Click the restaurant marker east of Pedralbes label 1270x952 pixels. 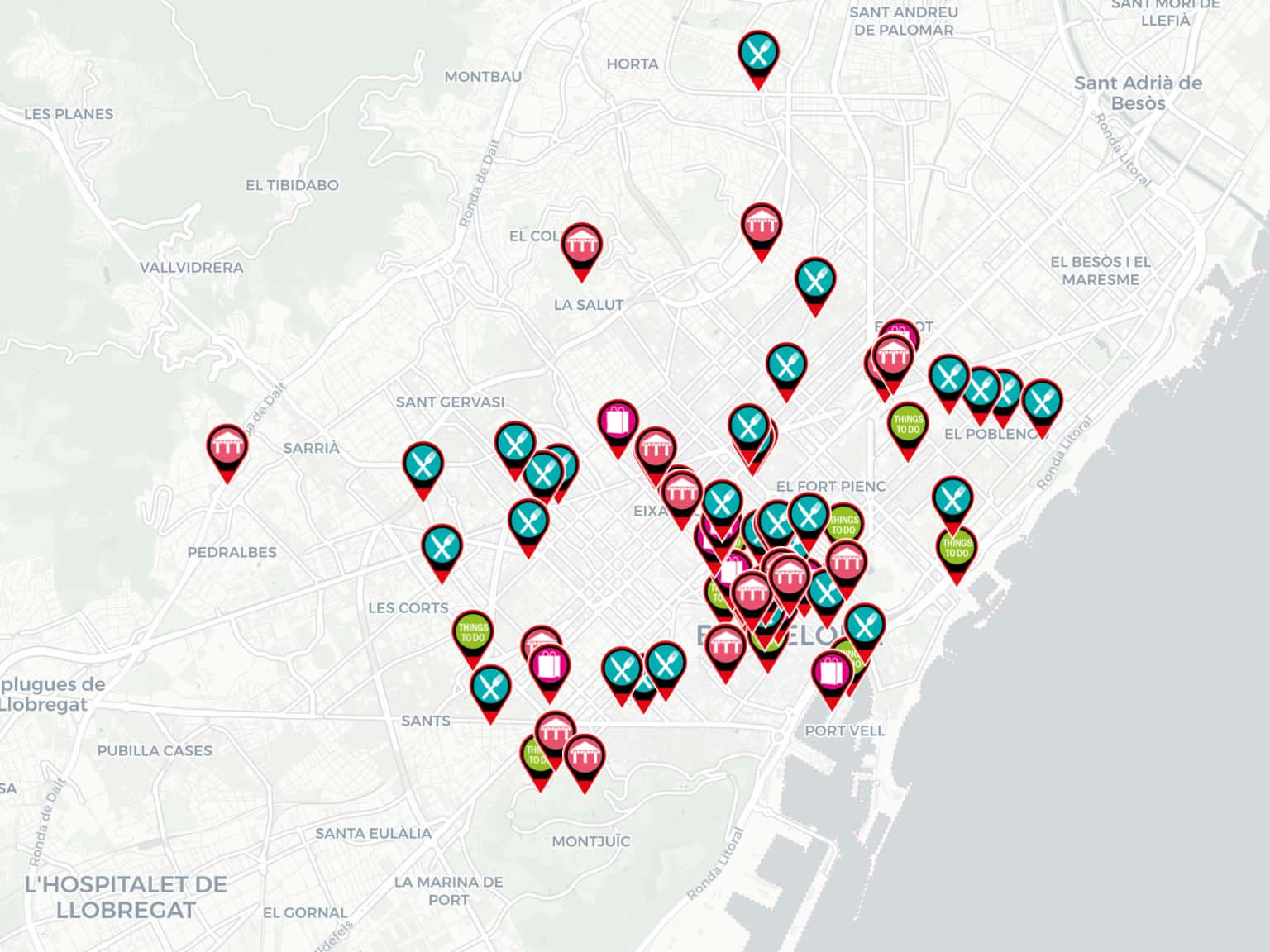[442, 547]
